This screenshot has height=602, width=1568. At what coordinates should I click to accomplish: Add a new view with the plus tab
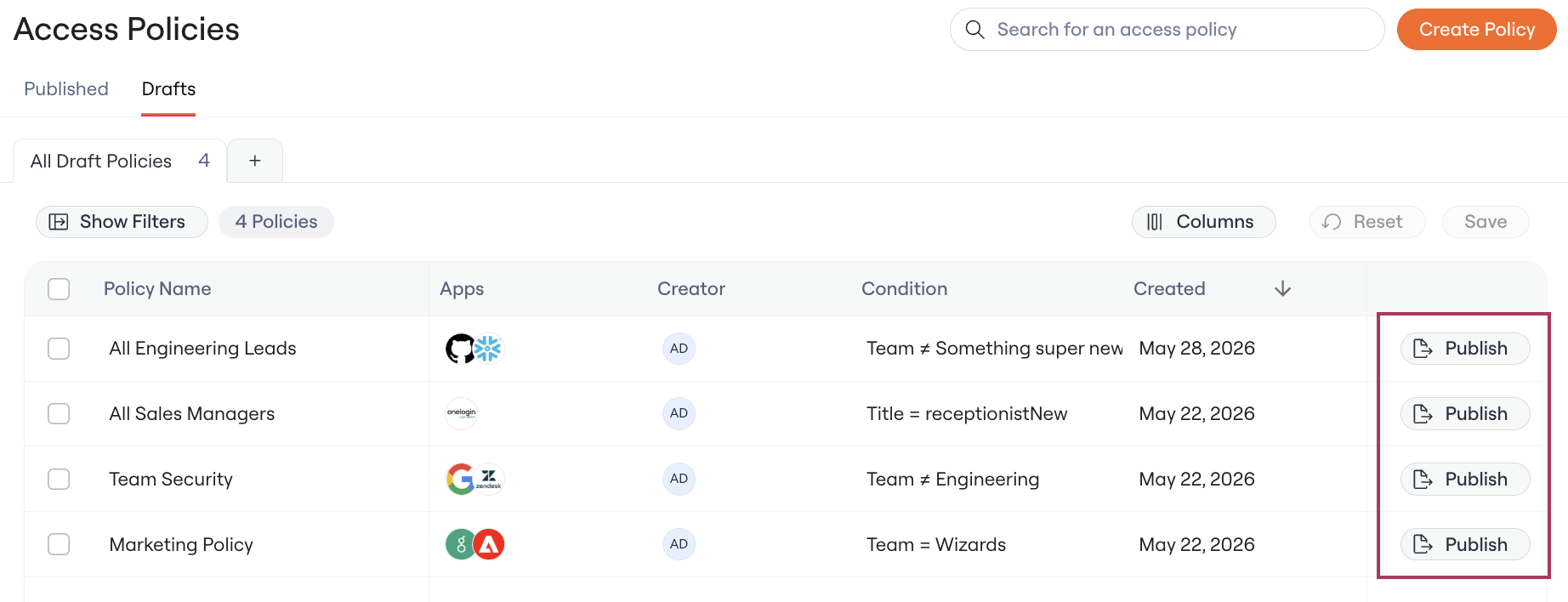255,161
